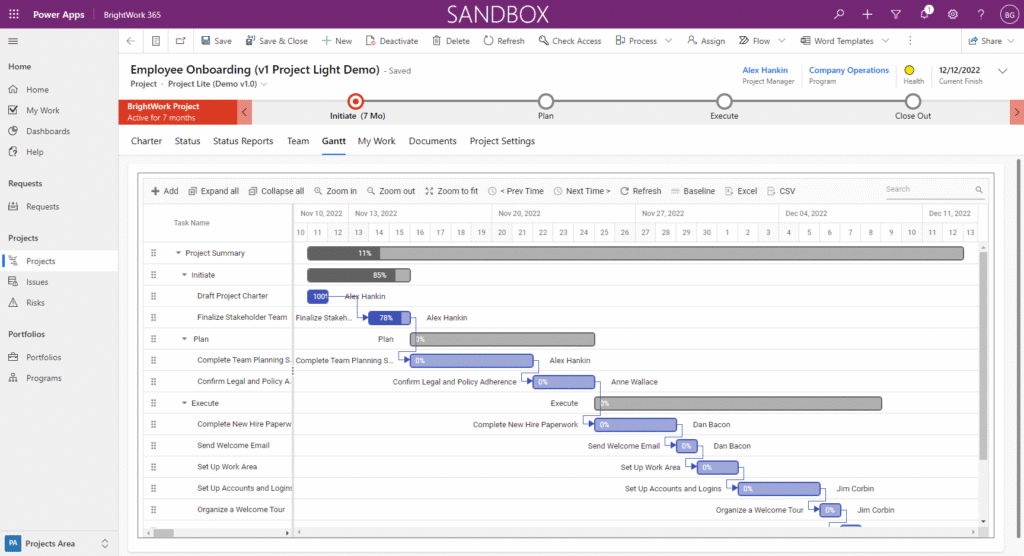Click the Delete trash icon
Viewport: 1024px width, 556px height.
[450, 41]
